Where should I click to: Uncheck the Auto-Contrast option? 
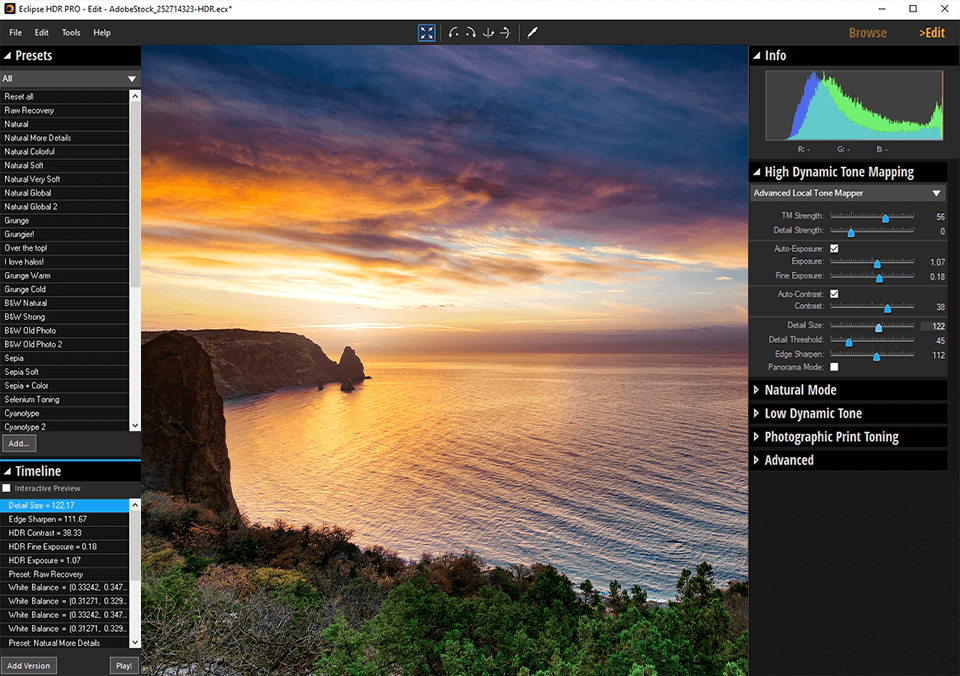[x=834, y=293]
